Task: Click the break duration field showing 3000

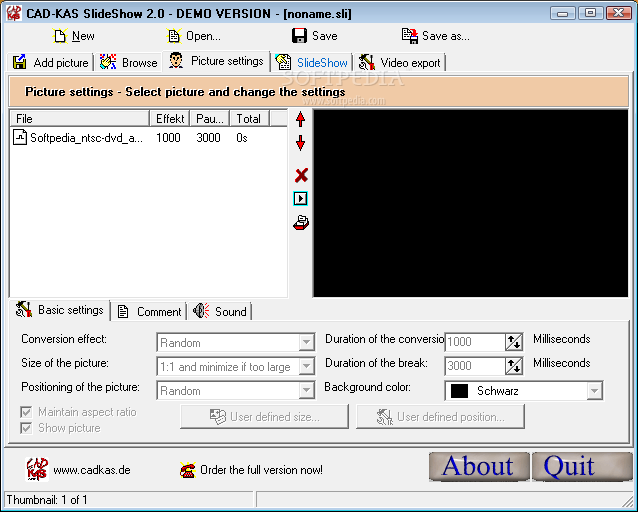Action: [475, 366]
